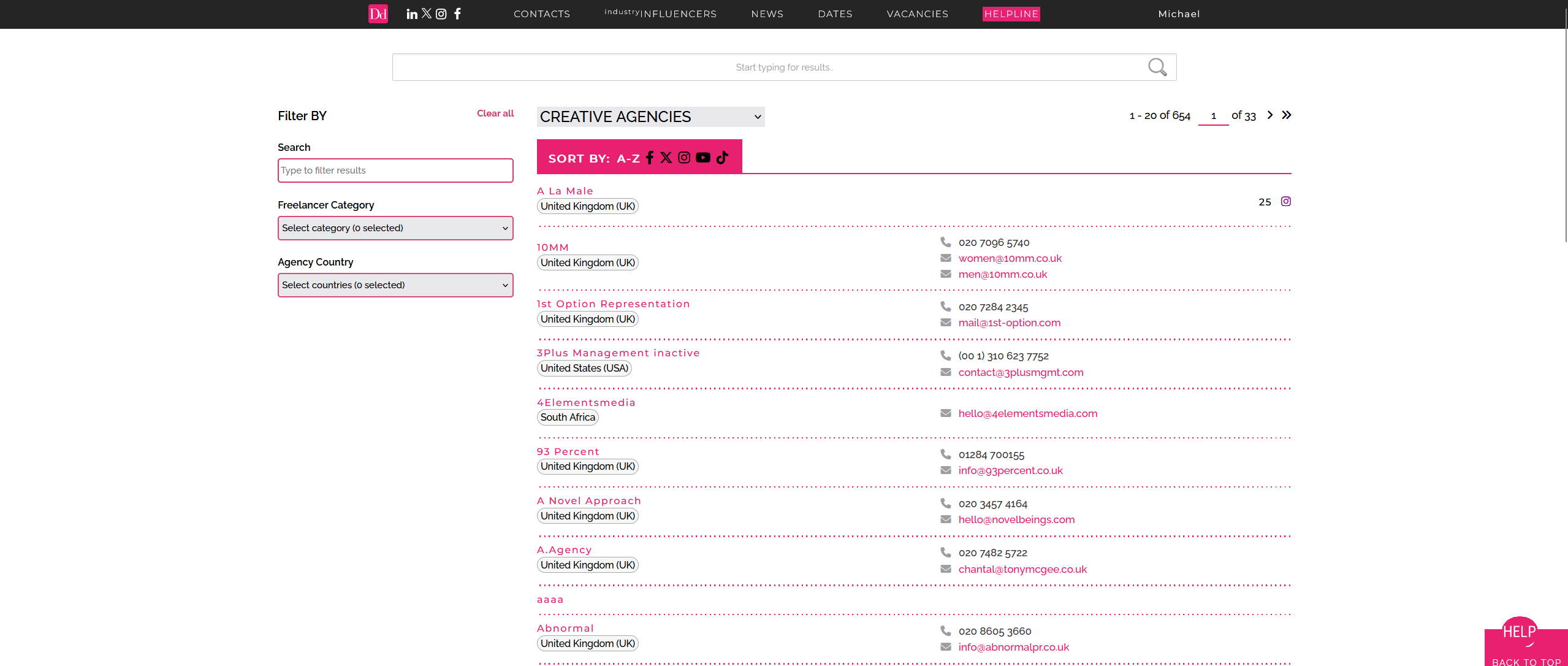1568x666 pixels.
Task: Click the Type to filter results field
Action: tap(395, 170)
